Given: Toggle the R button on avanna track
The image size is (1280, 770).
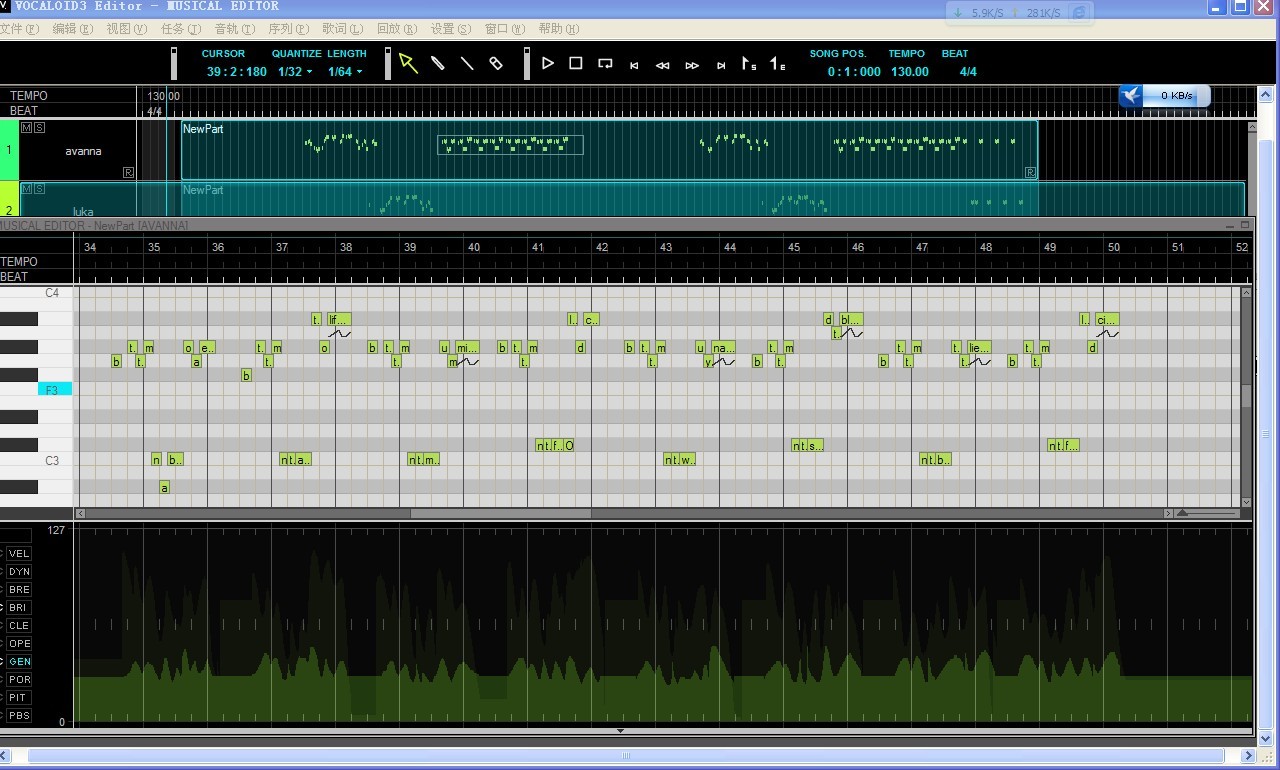Looking at the screenshot, I should point(128,172).
